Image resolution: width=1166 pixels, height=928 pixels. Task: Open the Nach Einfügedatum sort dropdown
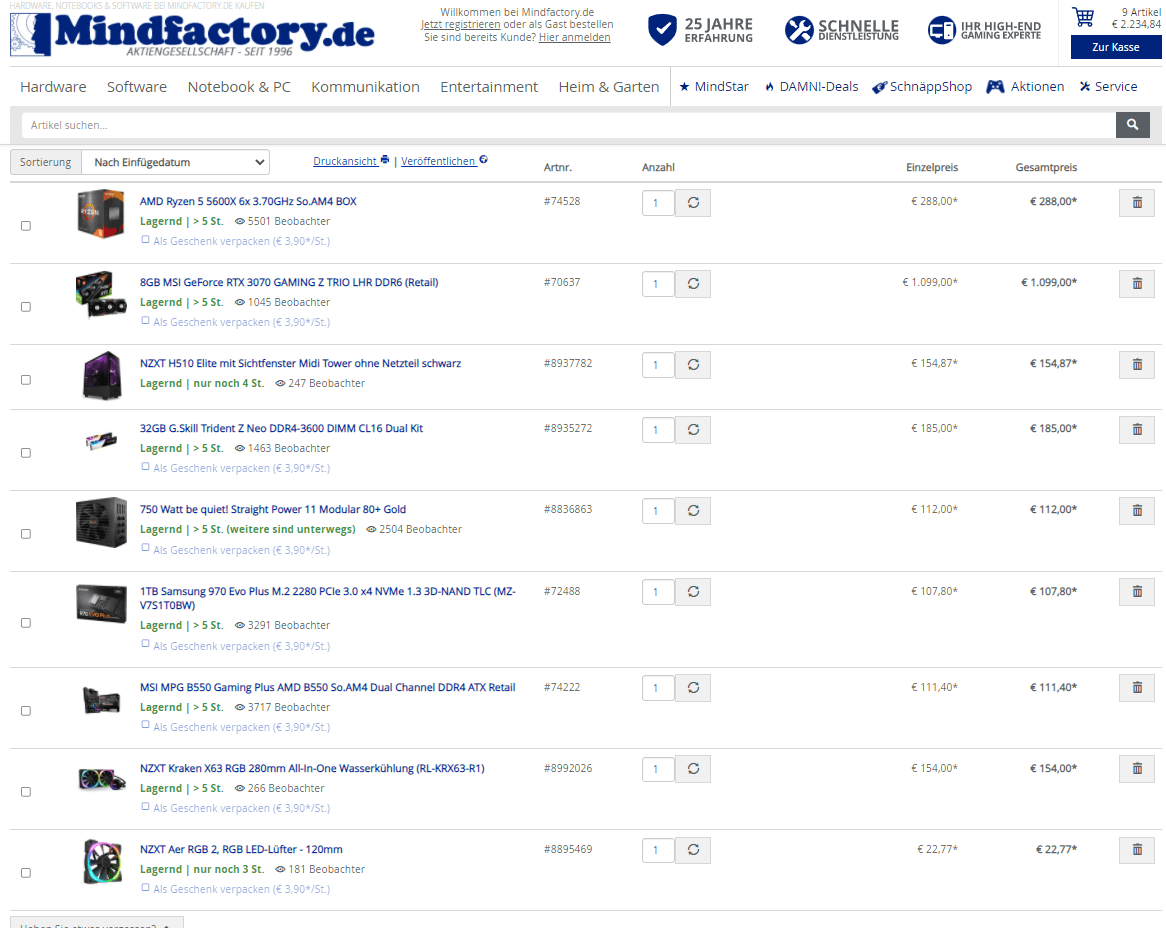click(175, 162)
